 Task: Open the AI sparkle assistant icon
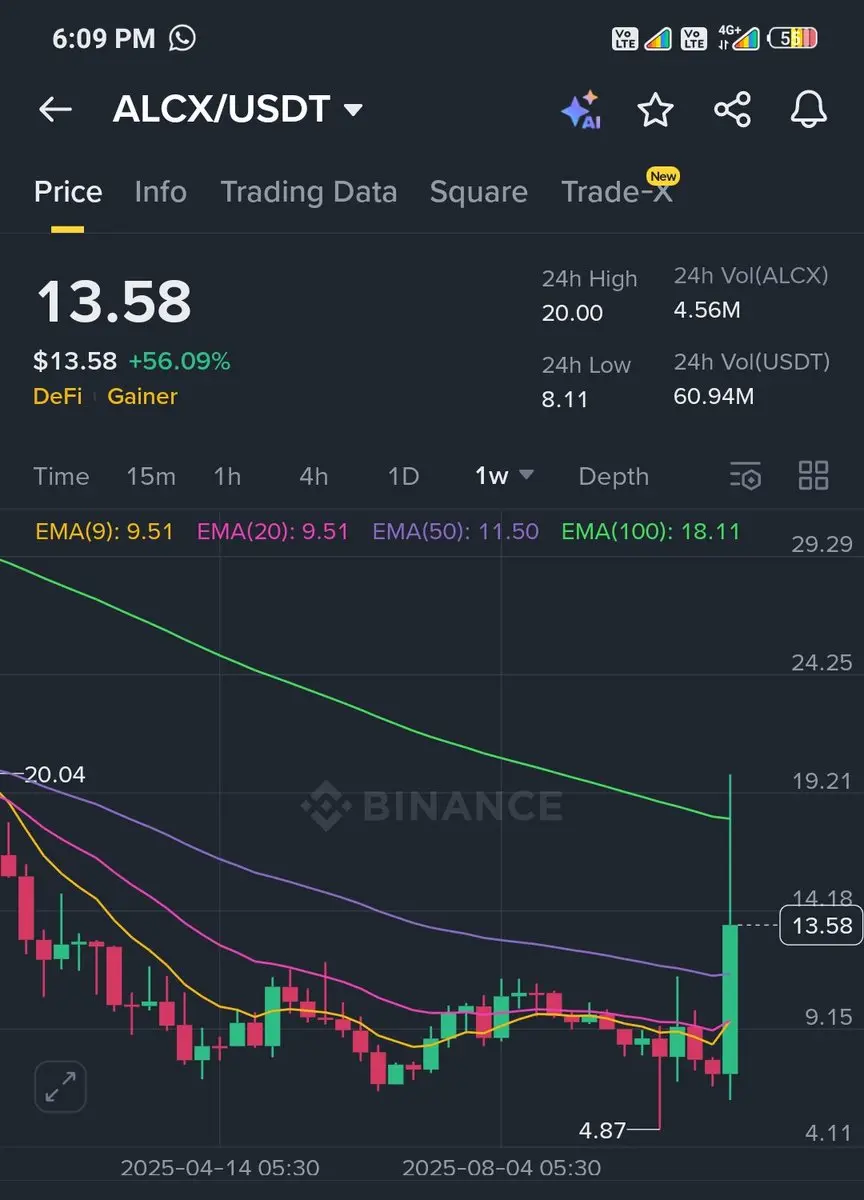click(x=581, y=110)
